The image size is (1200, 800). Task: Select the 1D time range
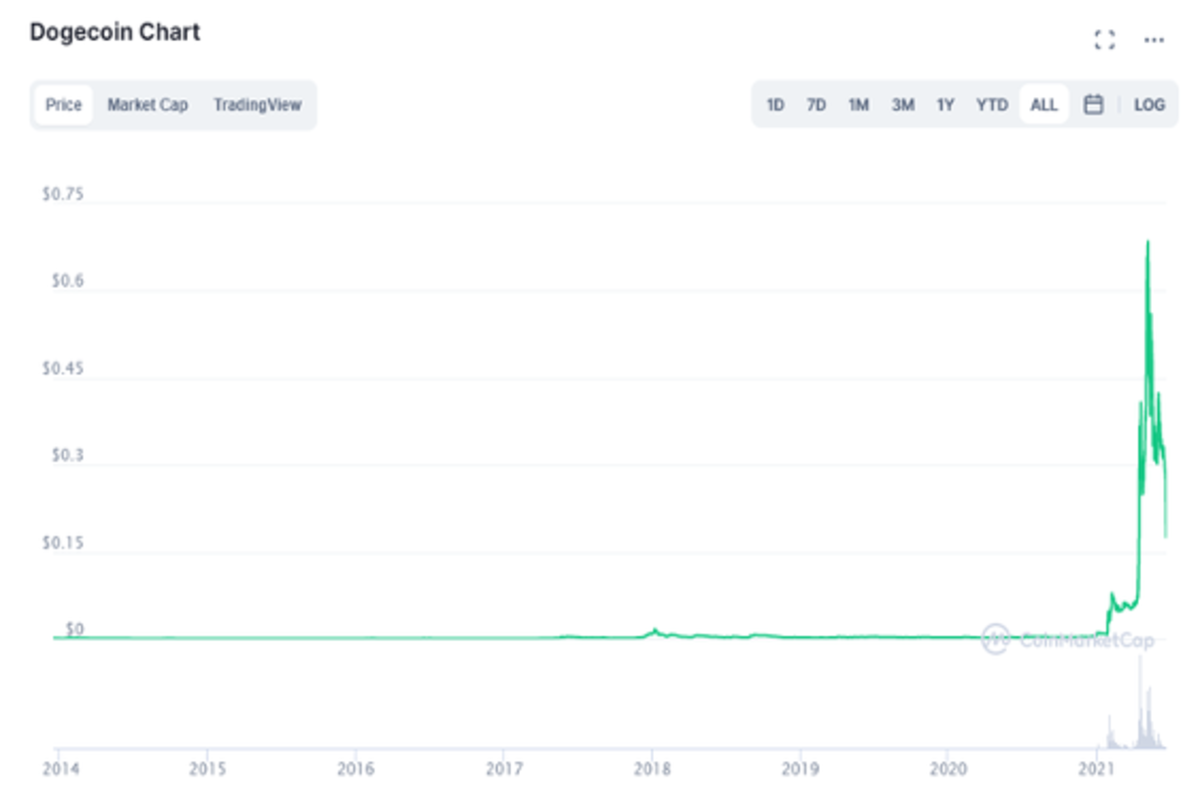point(775,104)
